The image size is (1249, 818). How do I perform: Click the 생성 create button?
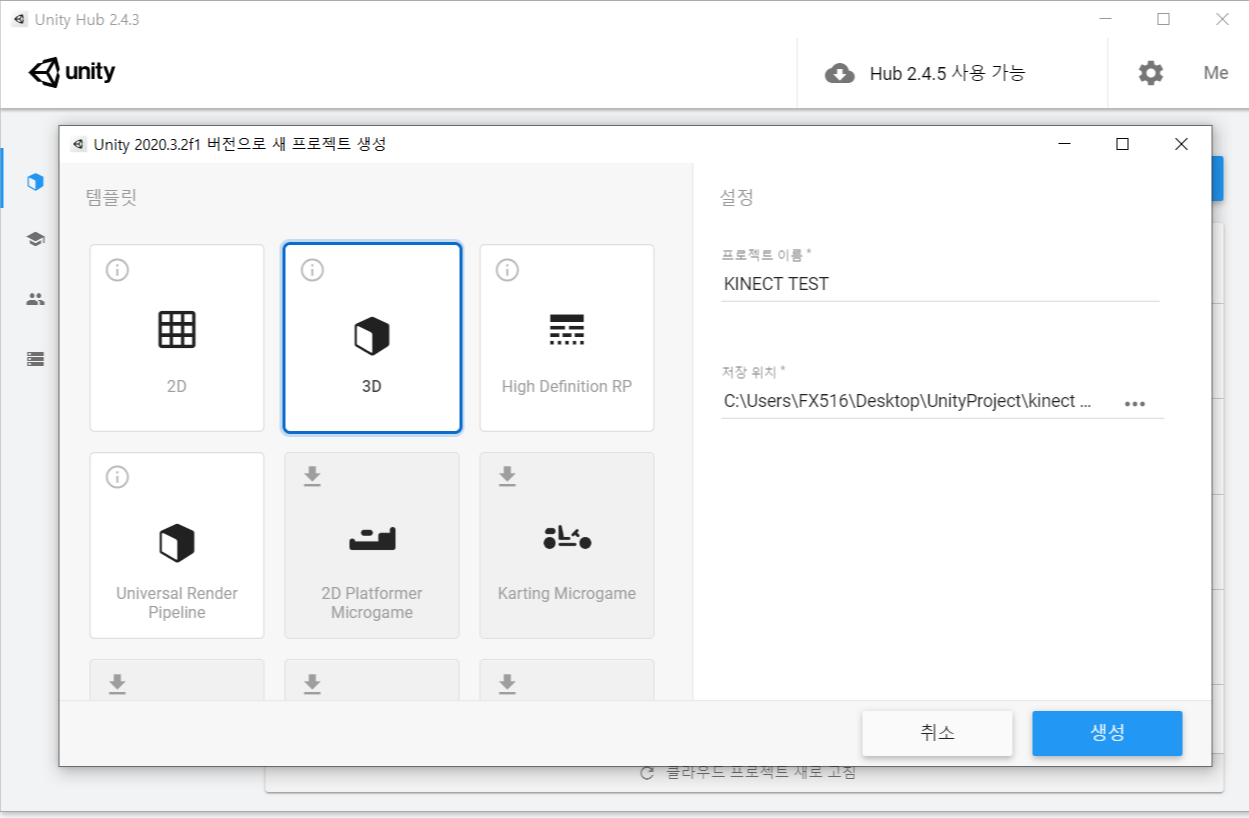[1107, 733]
